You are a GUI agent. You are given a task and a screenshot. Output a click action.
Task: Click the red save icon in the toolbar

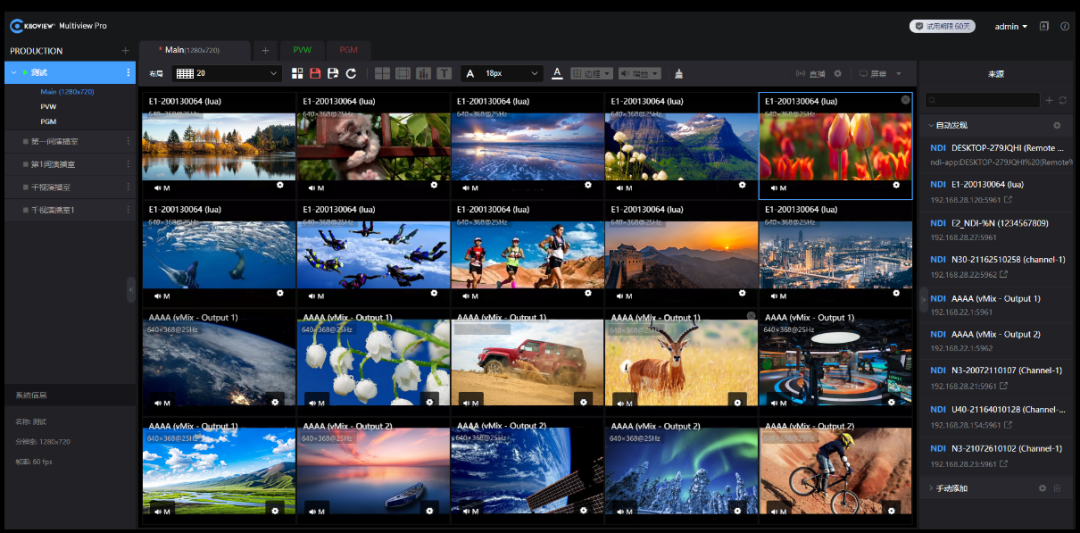pos(315,73)
